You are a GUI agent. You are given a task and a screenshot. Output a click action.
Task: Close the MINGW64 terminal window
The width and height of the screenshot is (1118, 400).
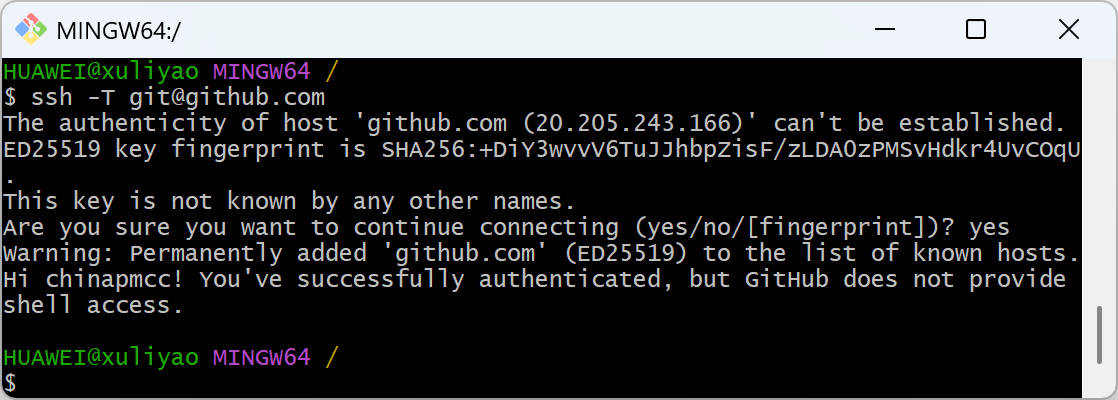coord(1068,29)
